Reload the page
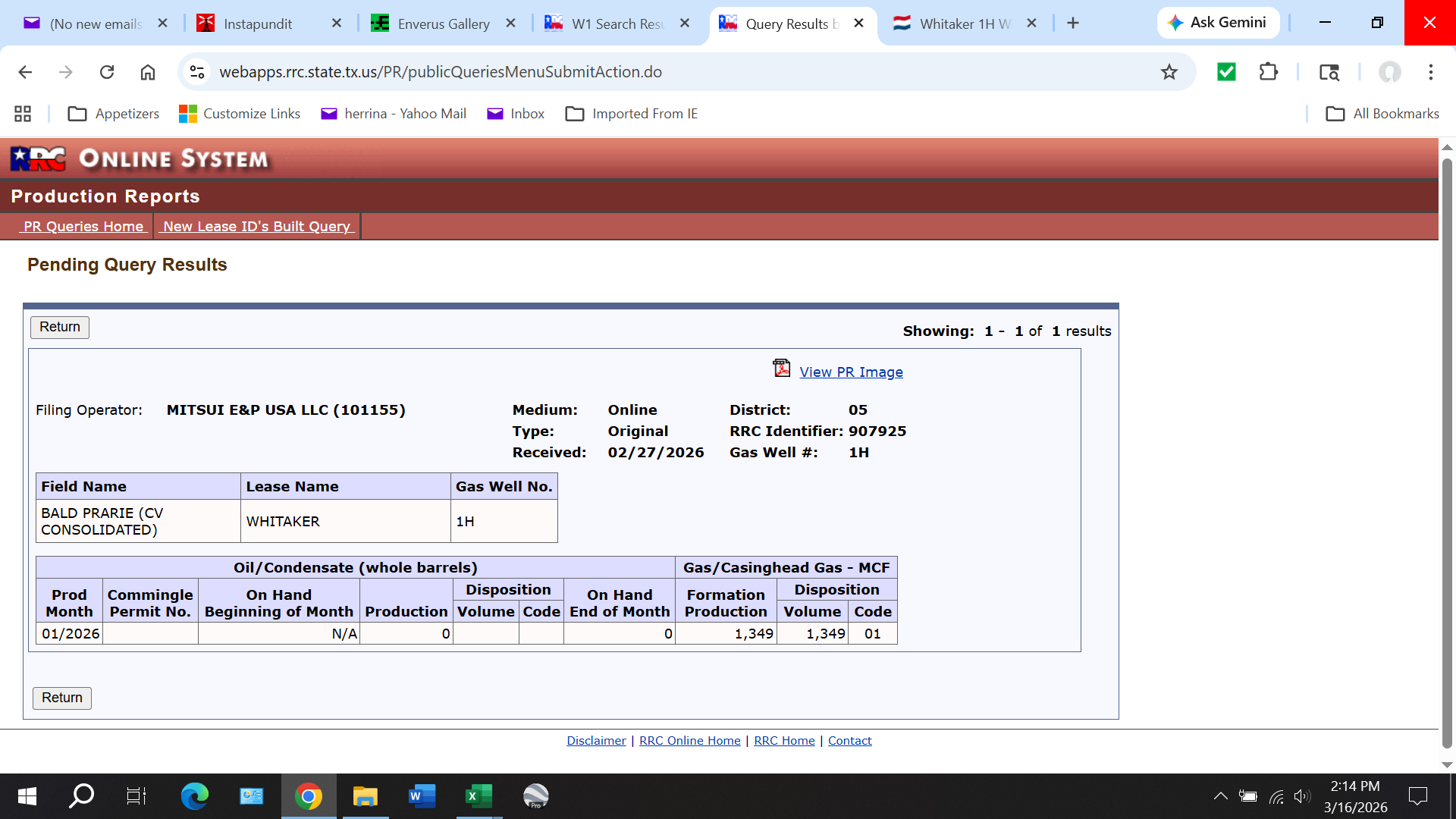Screen dimensions: 1456x819 click(x=107, y=72)
